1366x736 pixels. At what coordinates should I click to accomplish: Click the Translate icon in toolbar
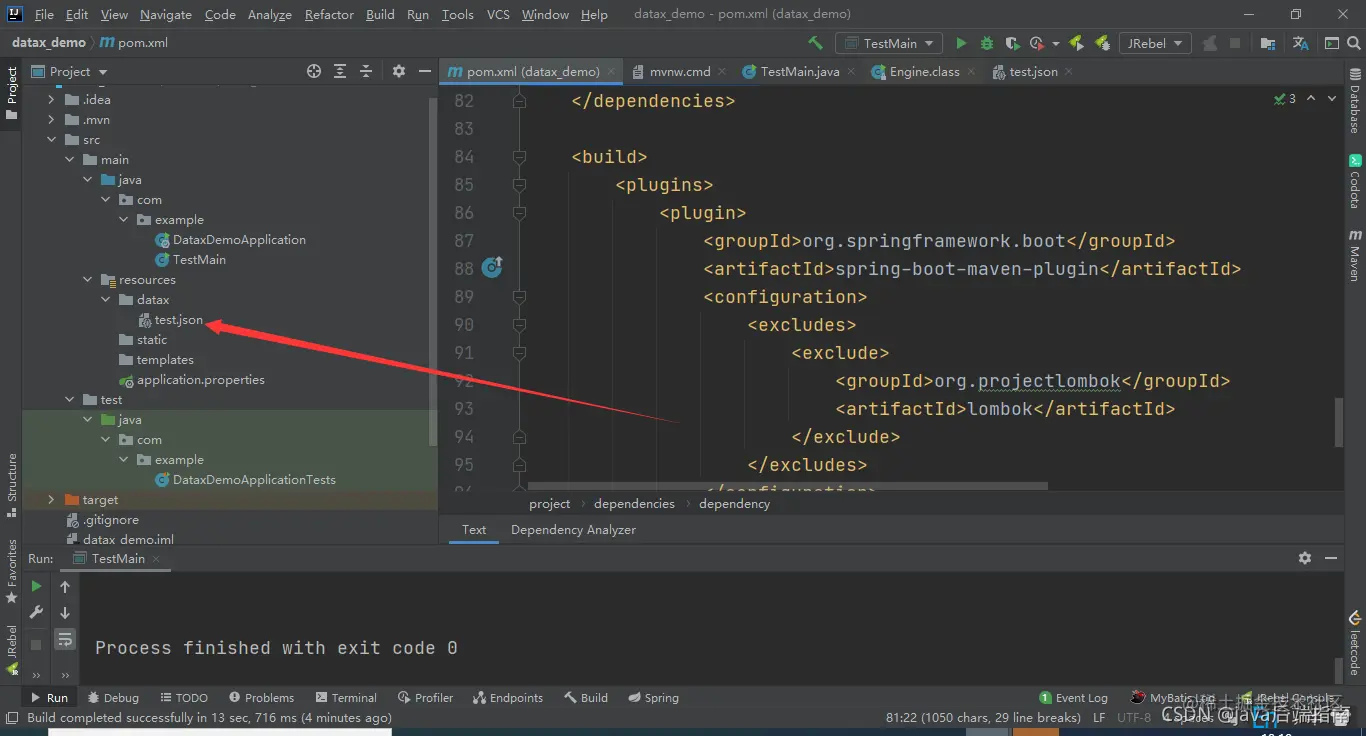(x=1300, y=43)
